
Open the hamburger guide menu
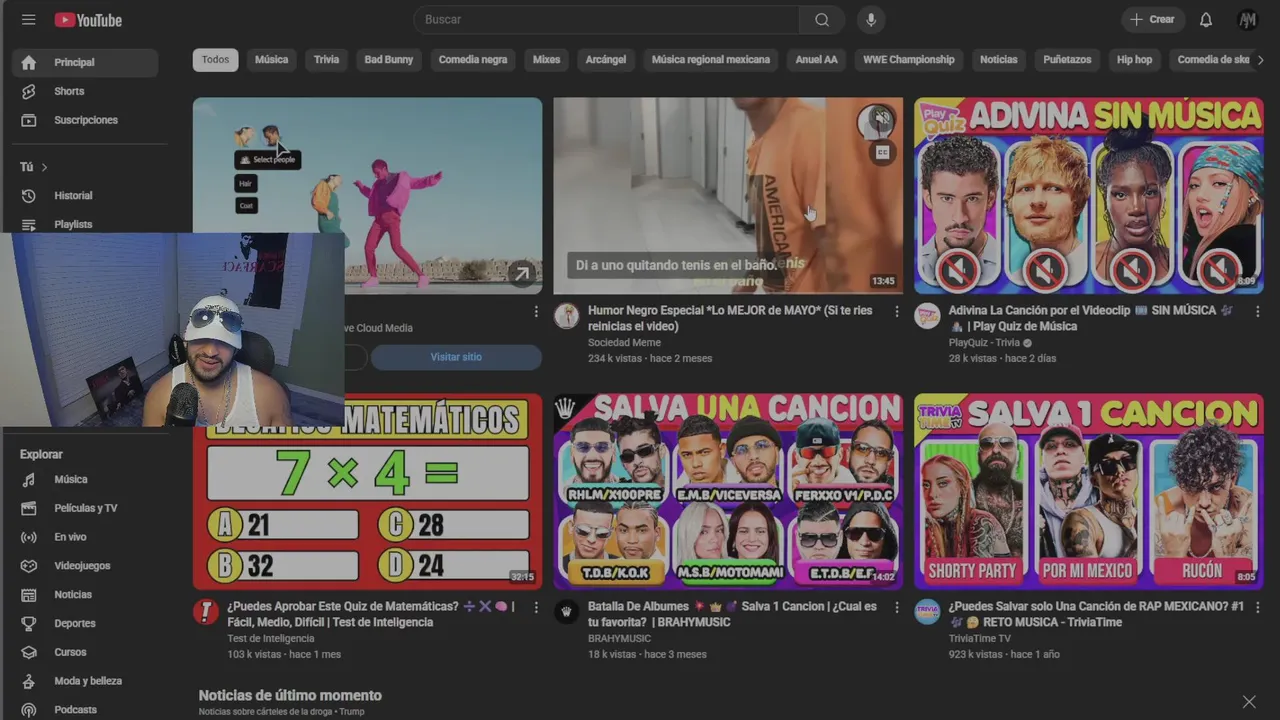coord(28,20)
